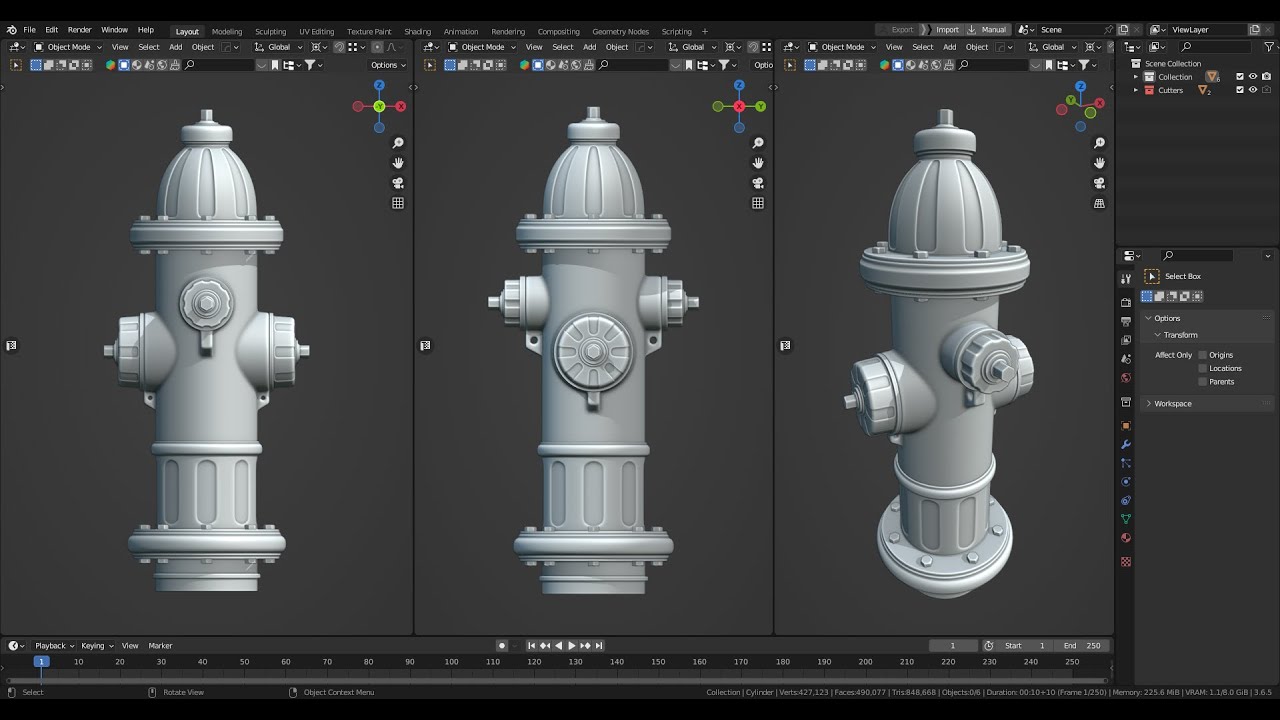Viewport: 1280px width, 720px height.
Task: Click the Select Box tool in properties
Action: 1152,276
